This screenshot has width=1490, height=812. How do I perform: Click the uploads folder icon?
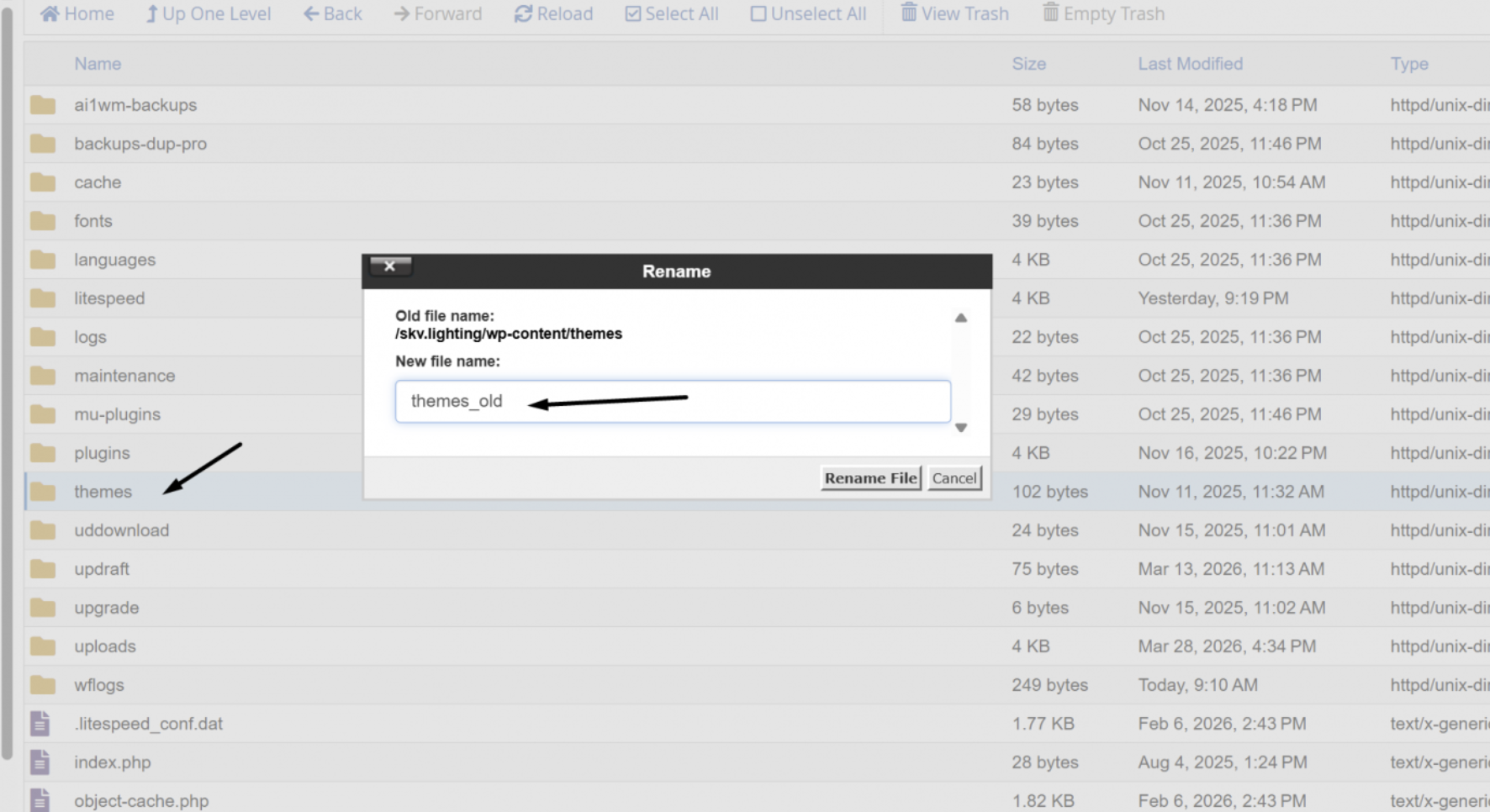[x=43, y=646]
